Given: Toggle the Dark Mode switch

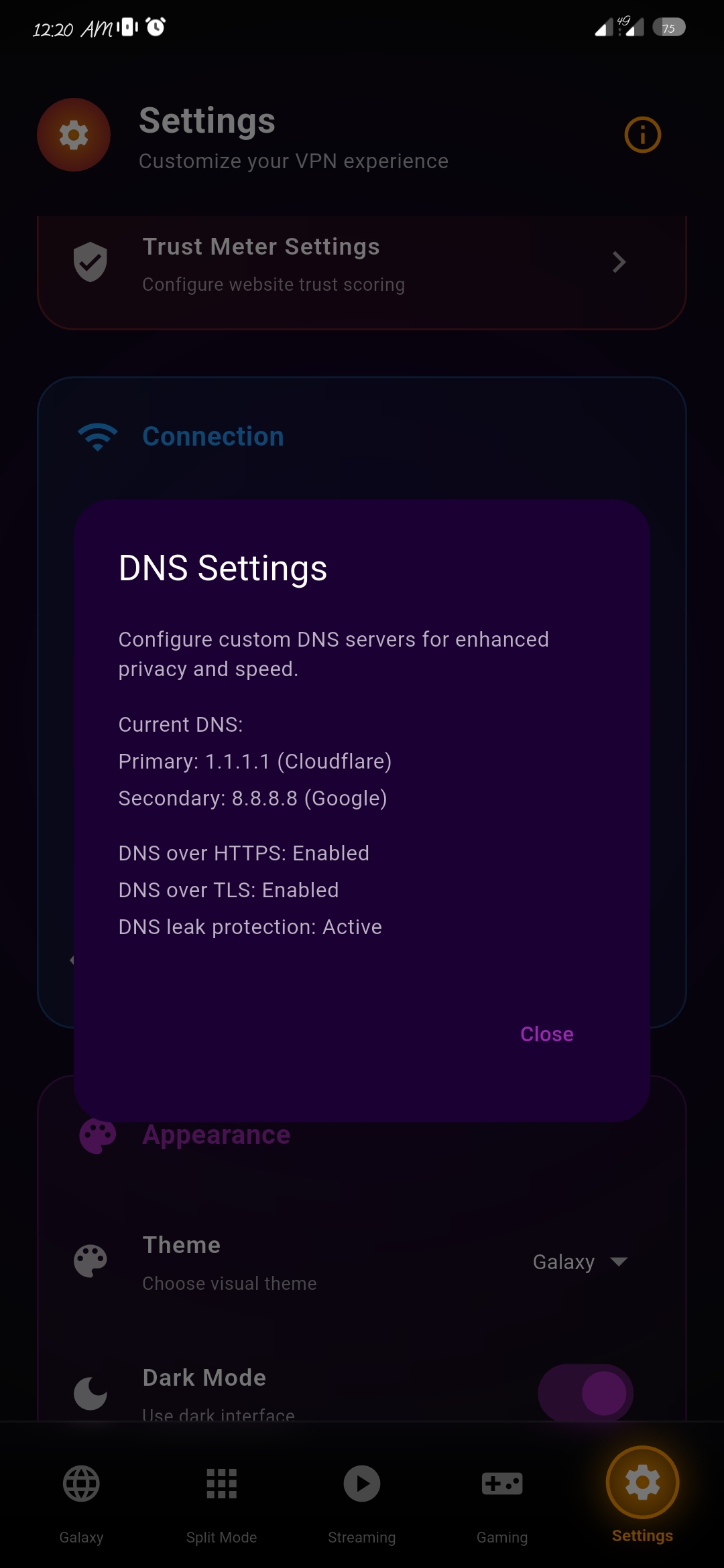Looking at the screenshot, I should 585,1392.
